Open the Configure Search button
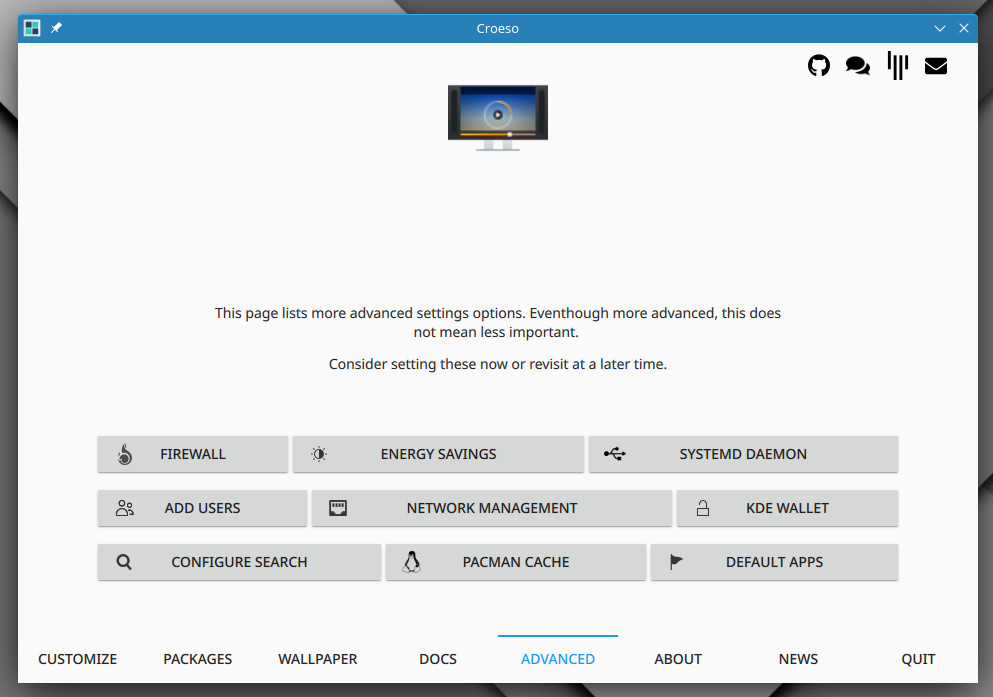 click(239, 562)
